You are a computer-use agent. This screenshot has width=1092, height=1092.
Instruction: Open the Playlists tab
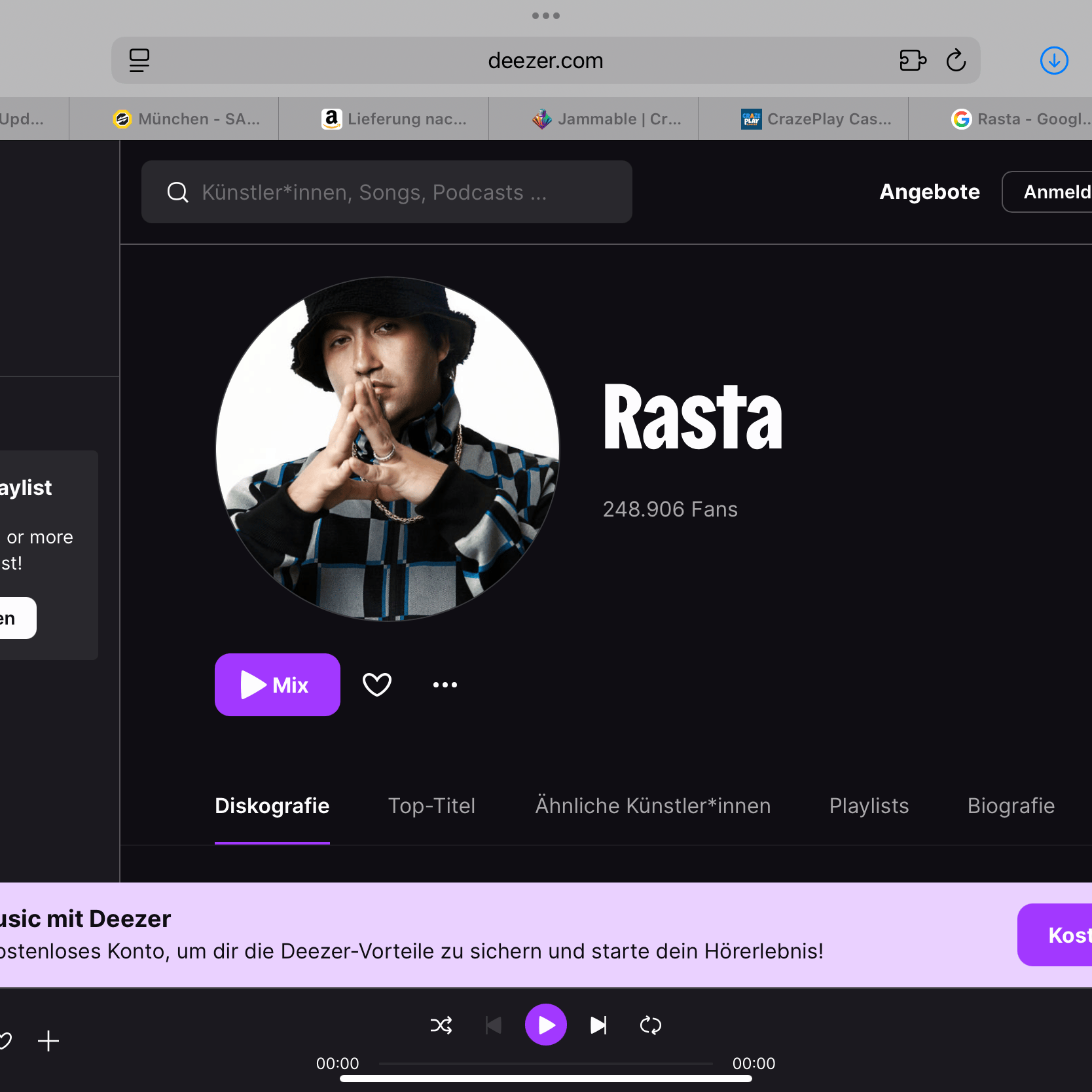[869, 806]
